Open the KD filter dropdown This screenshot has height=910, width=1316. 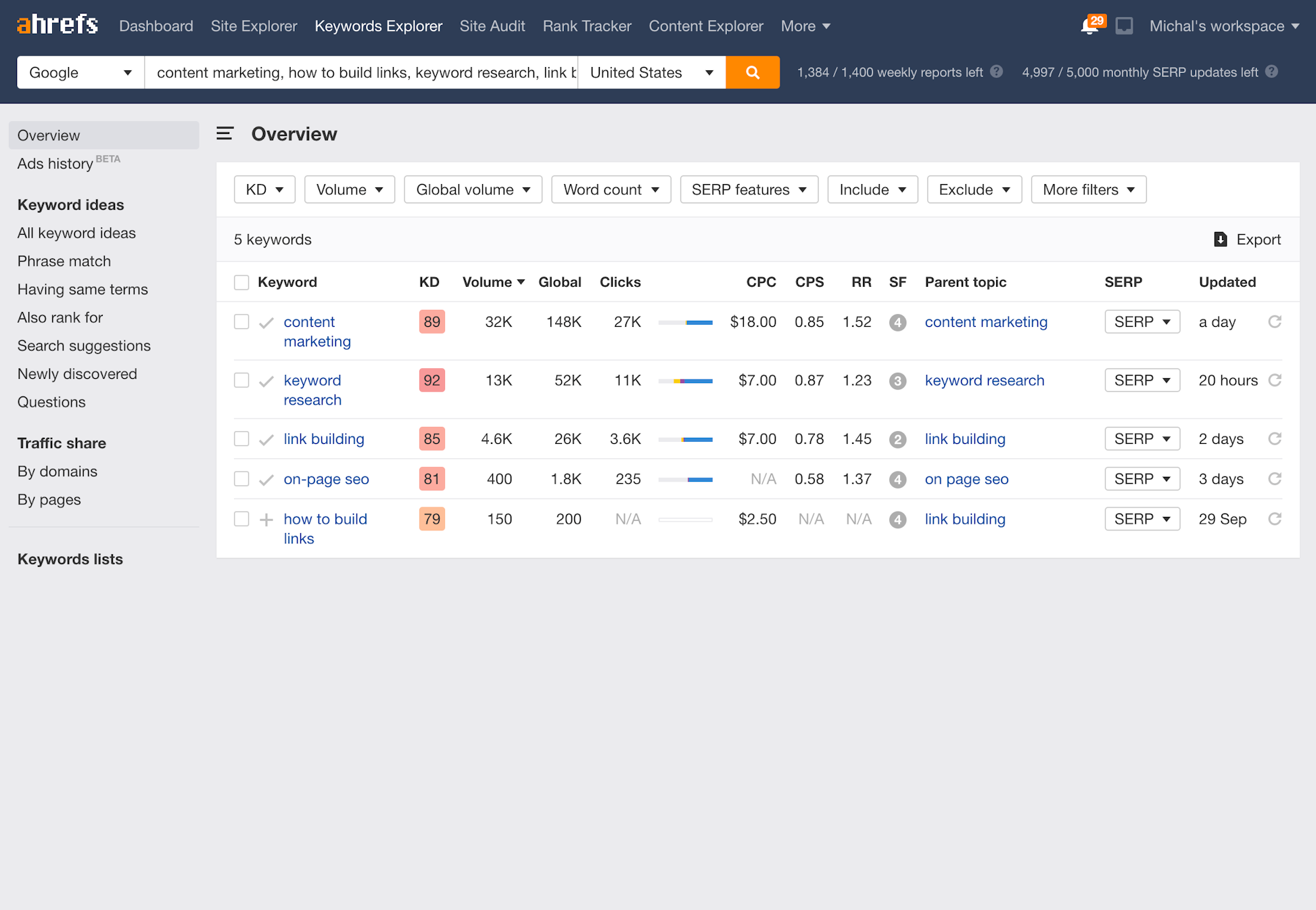coord(264,189)
